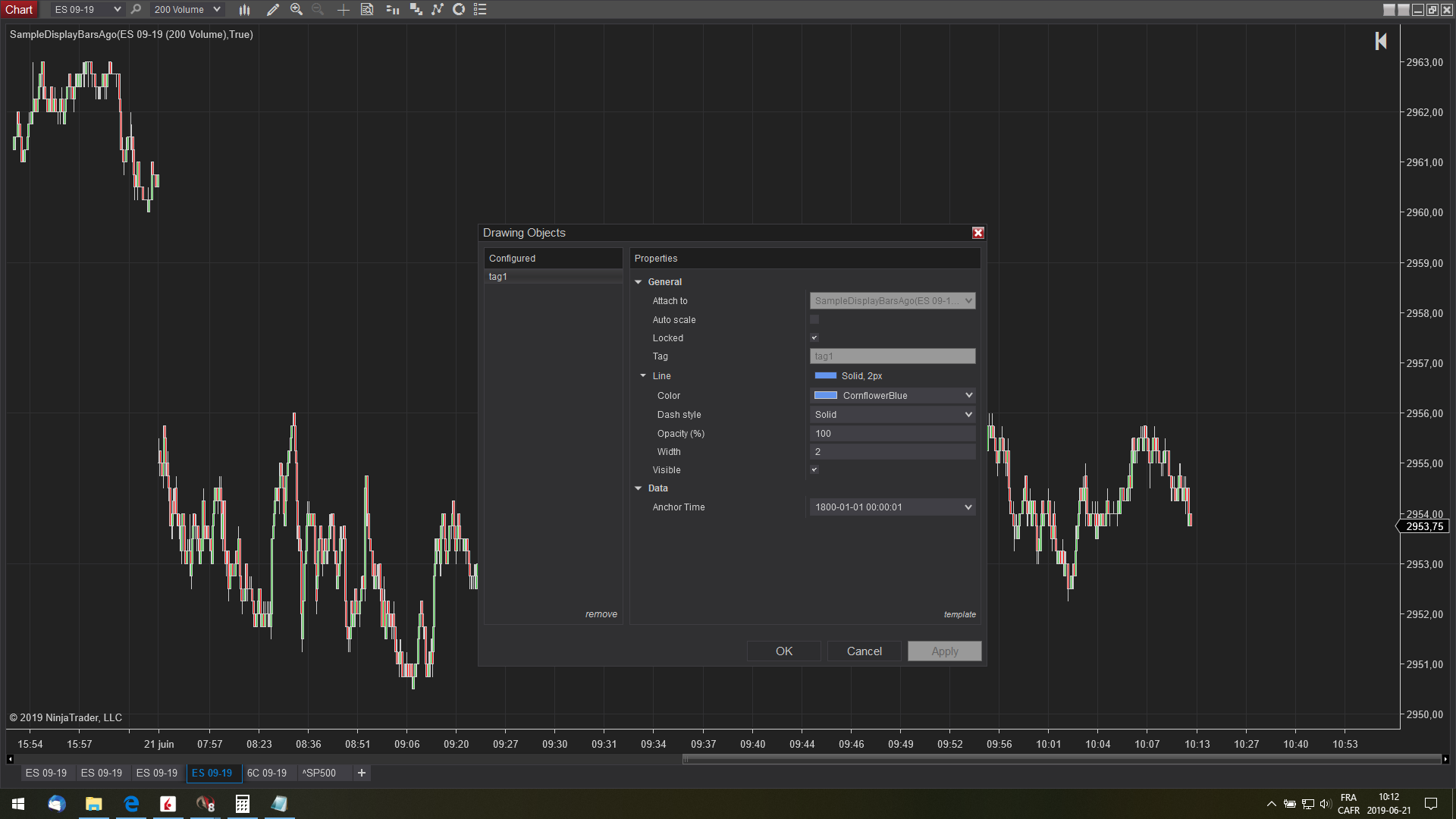Toggle the Visible checkbox

click(x=814, y=470)
